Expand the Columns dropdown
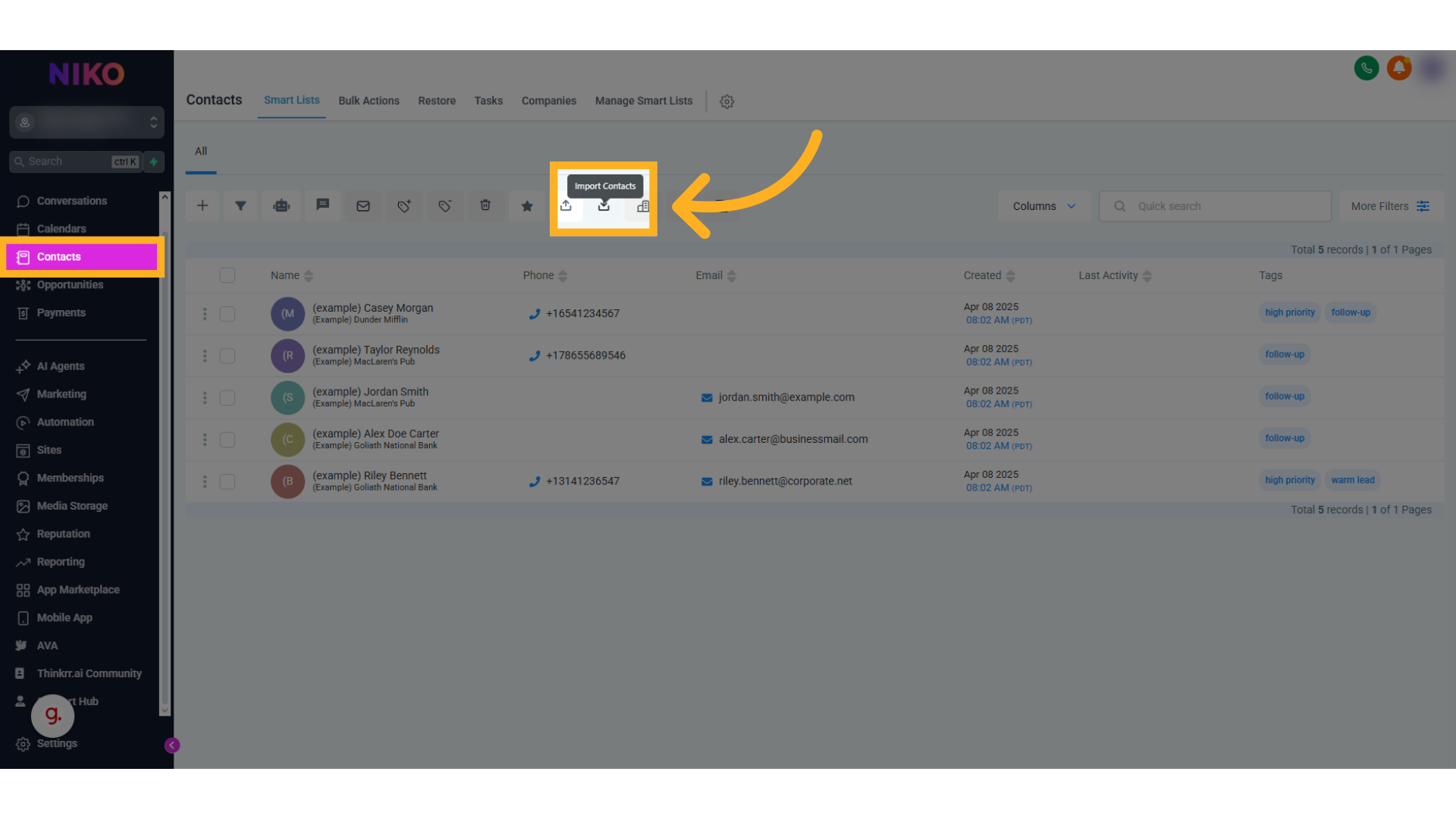This screenshot has width=1456, height=819. point(1044,206)
